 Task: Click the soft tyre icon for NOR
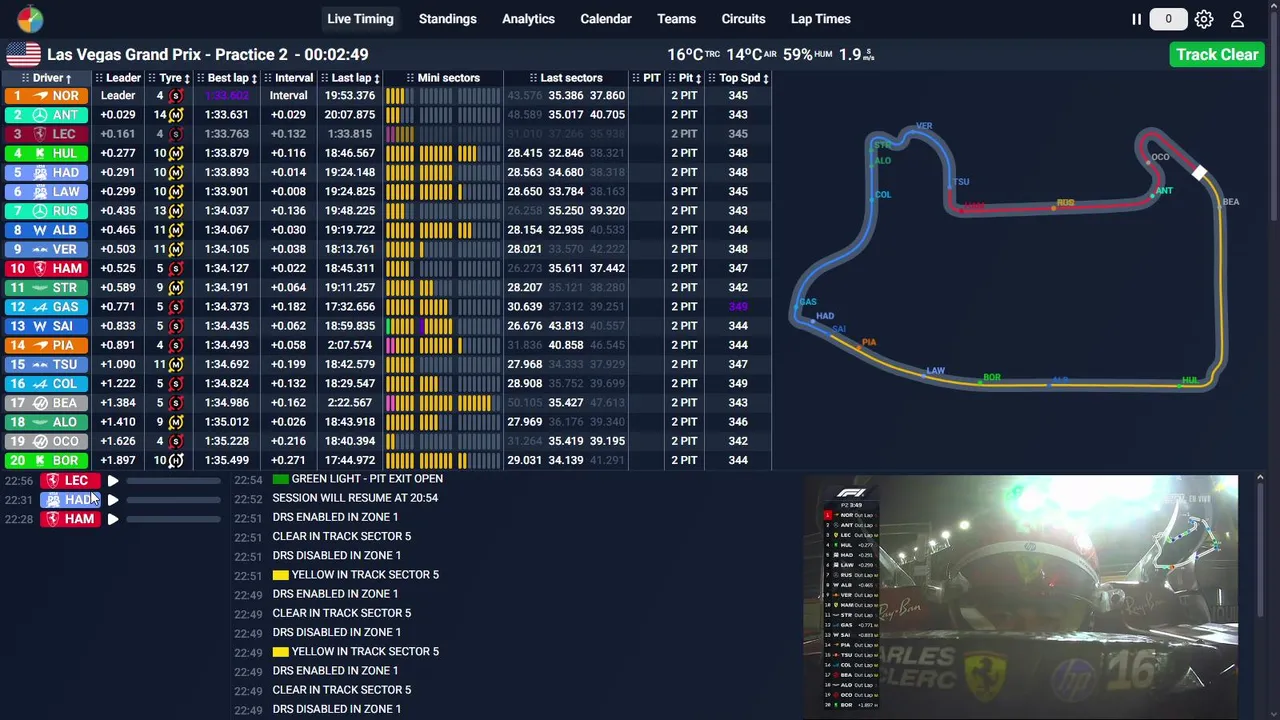coord(175,96)
